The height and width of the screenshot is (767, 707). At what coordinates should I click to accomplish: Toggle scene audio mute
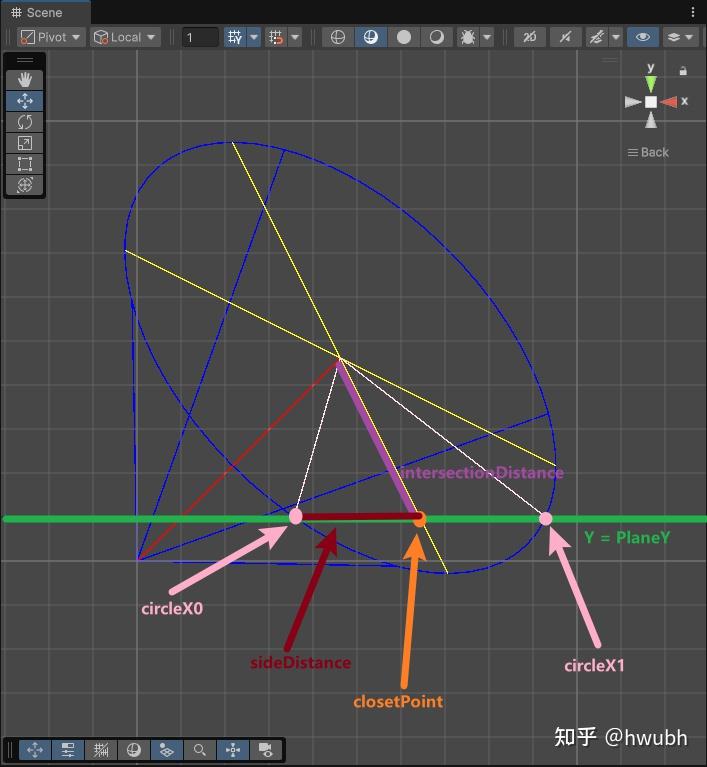coord(566,37)
